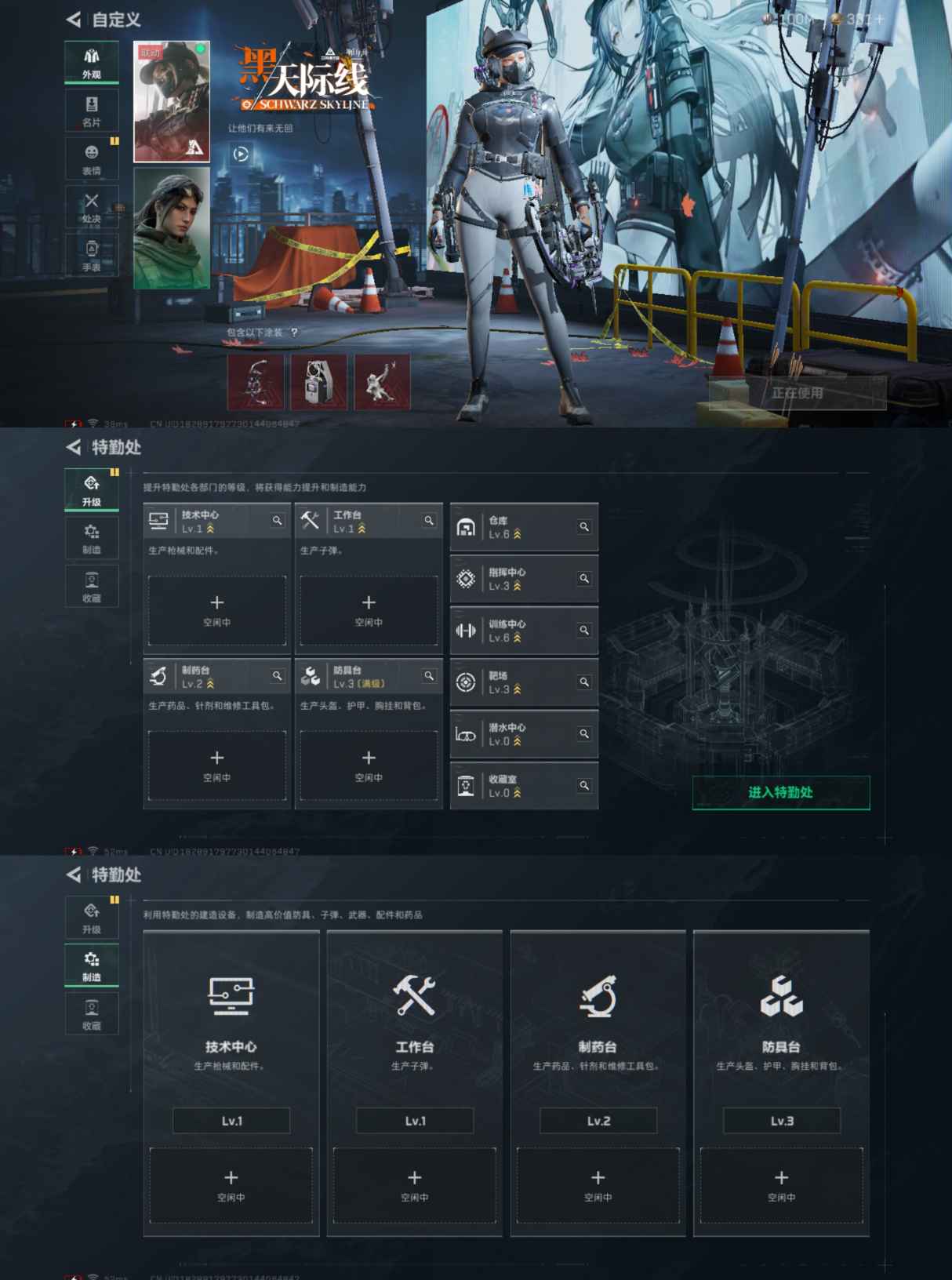The height and width of the screenshot is (1280, 952).
Task: Click the magnifier on the 工作台 card
Action: [x=429, y=520]
